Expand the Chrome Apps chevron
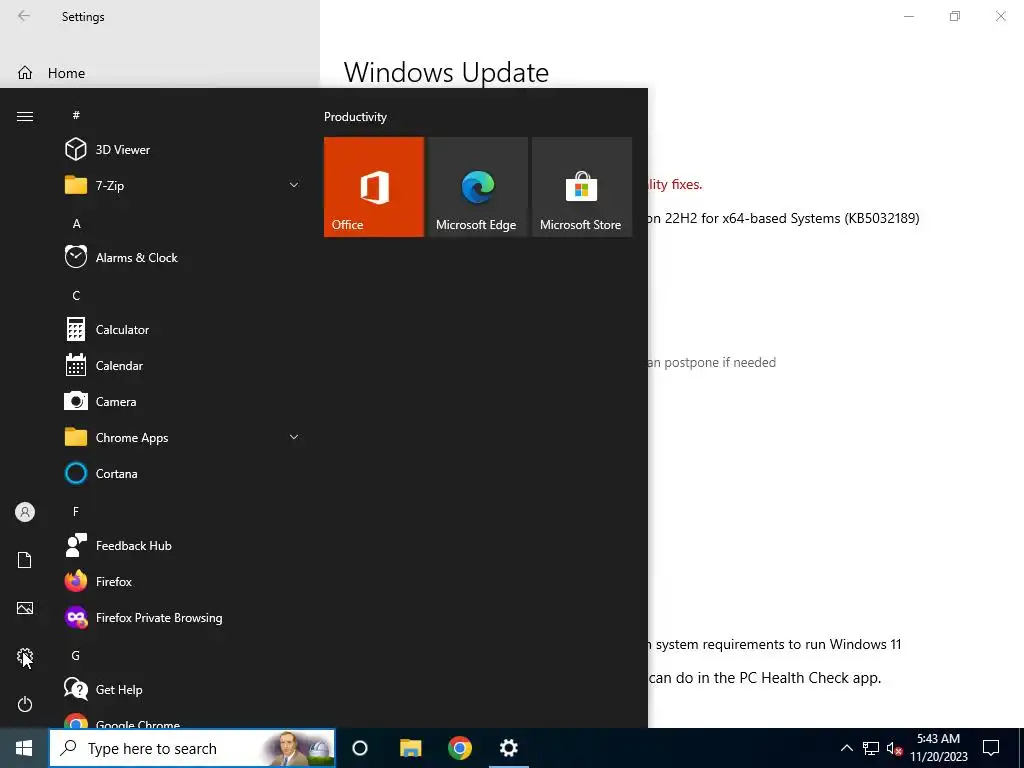This screenshot has height=768, width=1024. point(294,437)
